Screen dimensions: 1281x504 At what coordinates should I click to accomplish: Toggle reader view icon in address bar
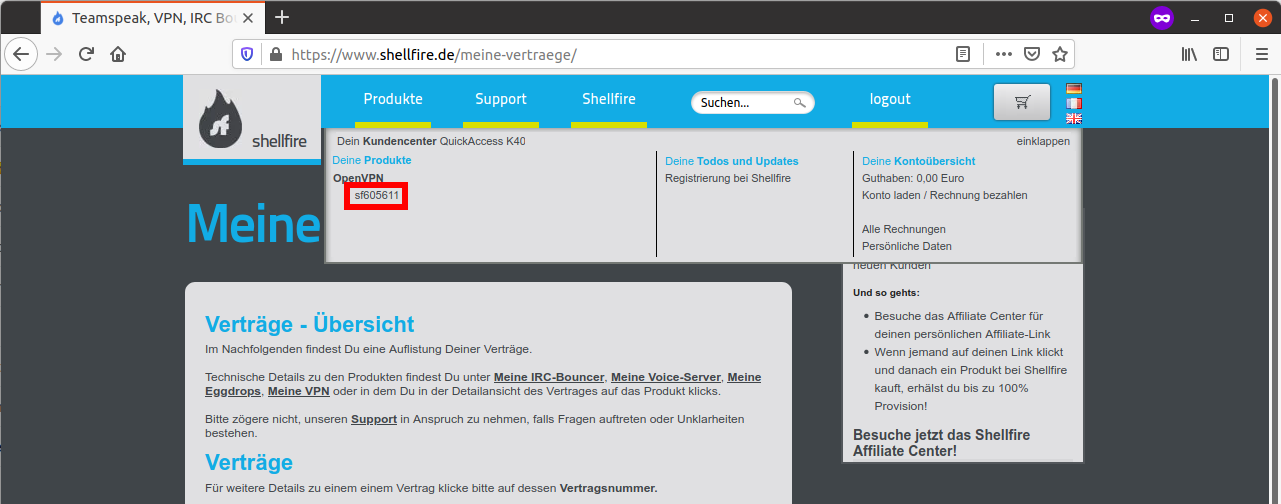tap(963, 54)
